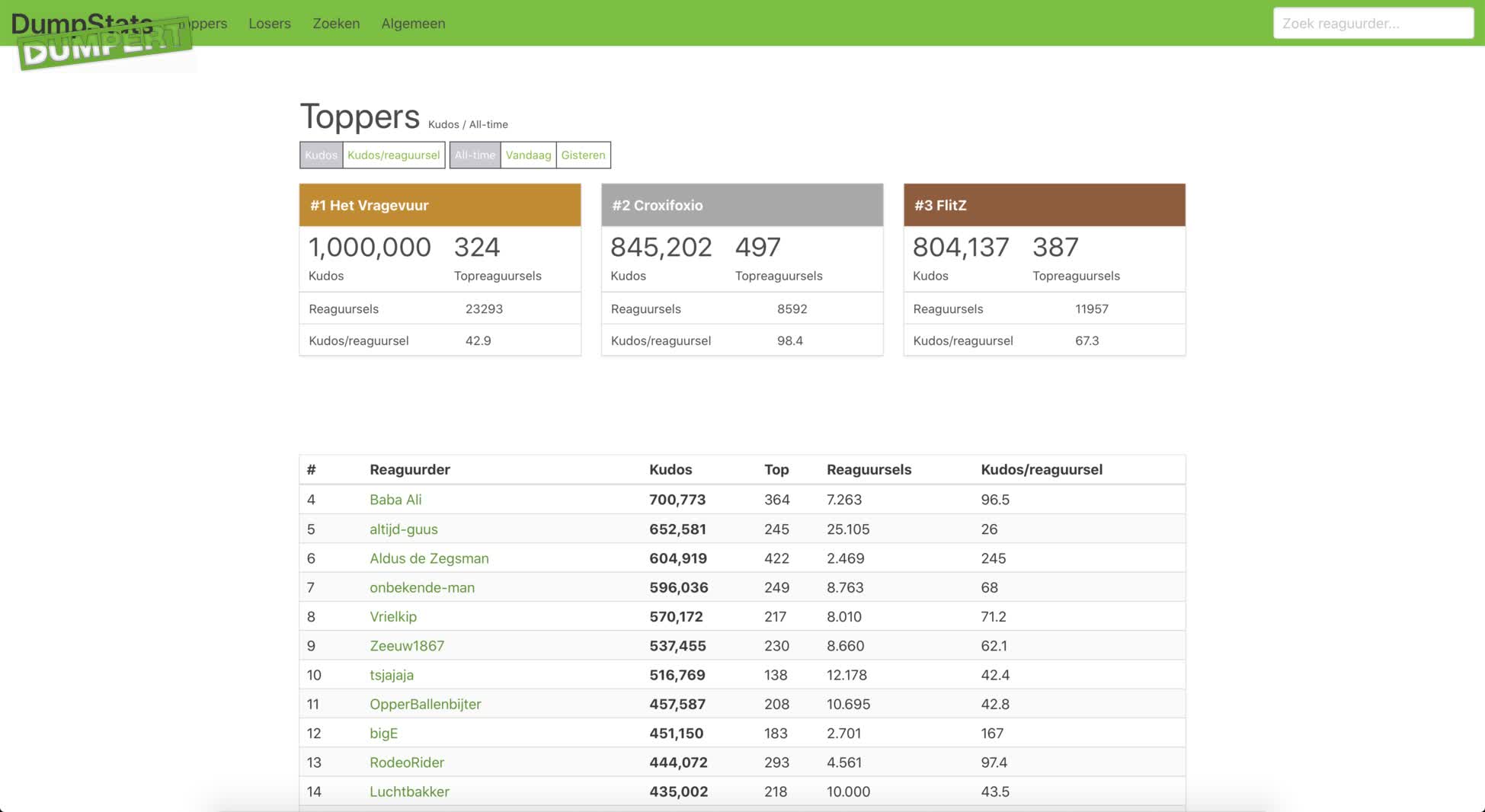Open the Zoeken page
Screen dimensions: 1485x812
(x=336, y=24)
